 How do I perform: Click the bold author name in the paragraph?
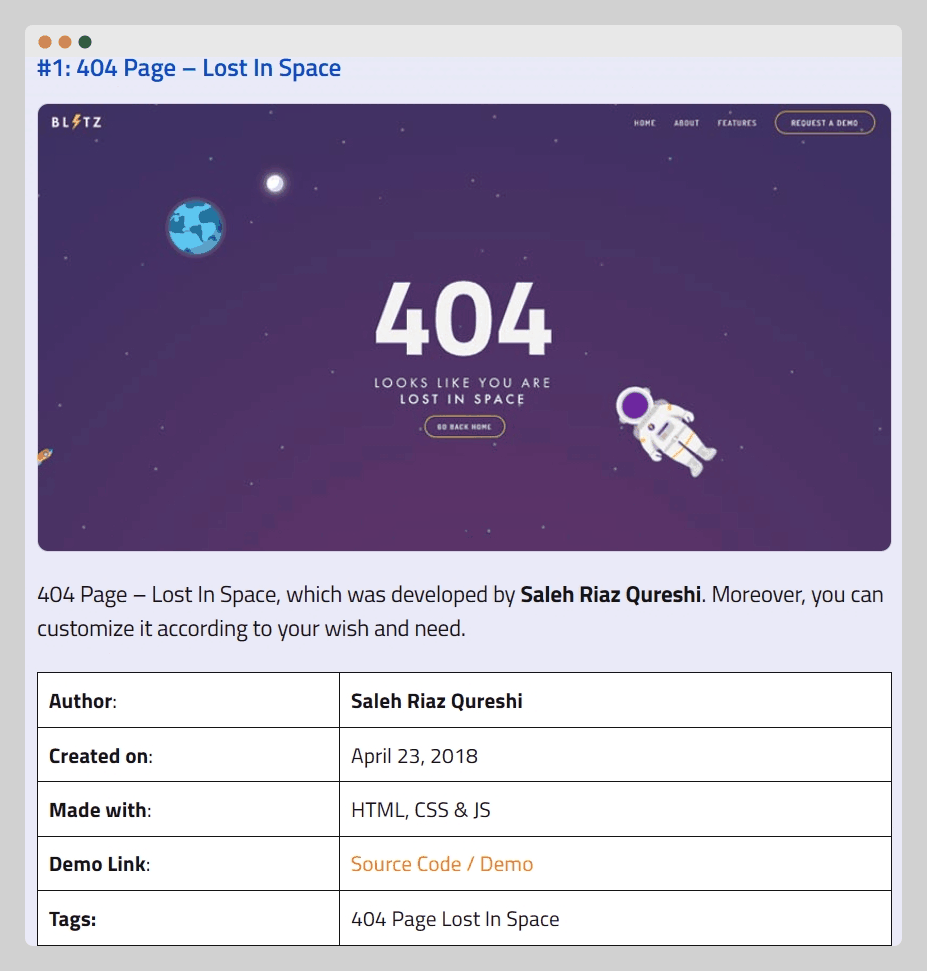[x=610, y=595]
